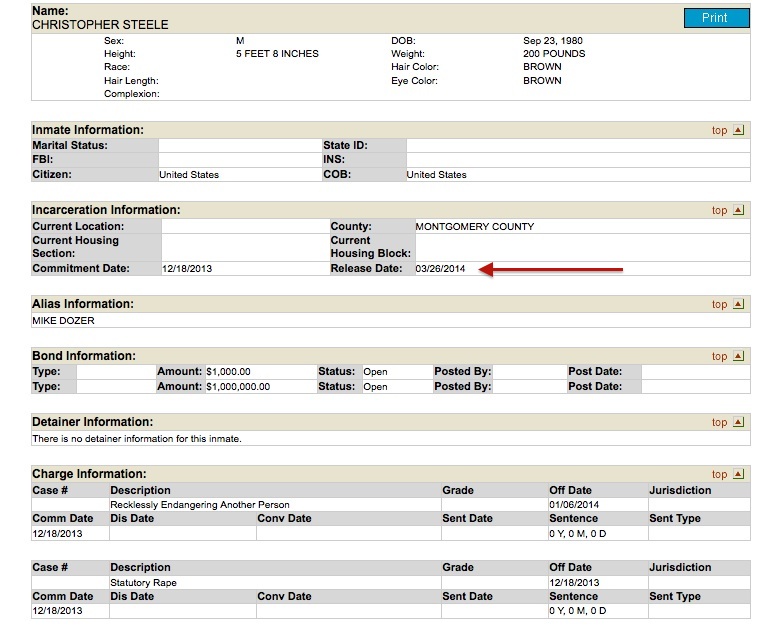Follow the 'top' link beside Incarceration Information
The width and height of the screenshot is (764, 630).
click(x=719, y=210)
